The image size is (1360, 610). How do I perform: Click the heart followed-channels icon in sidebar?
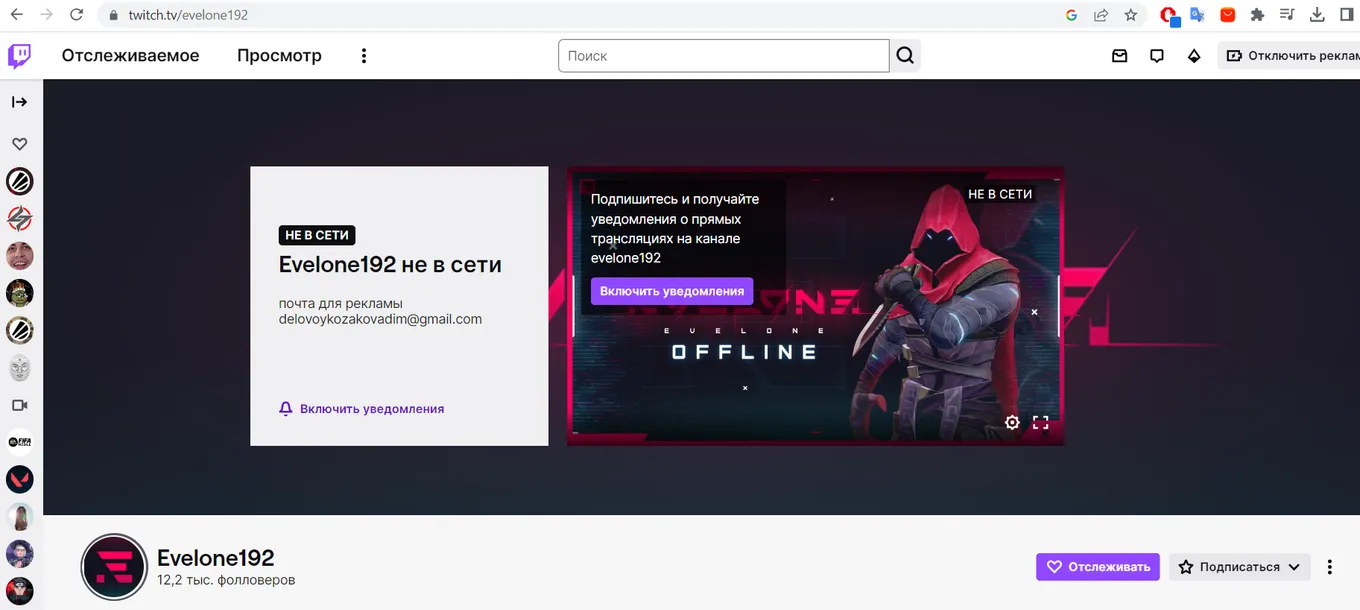(20, 144)
